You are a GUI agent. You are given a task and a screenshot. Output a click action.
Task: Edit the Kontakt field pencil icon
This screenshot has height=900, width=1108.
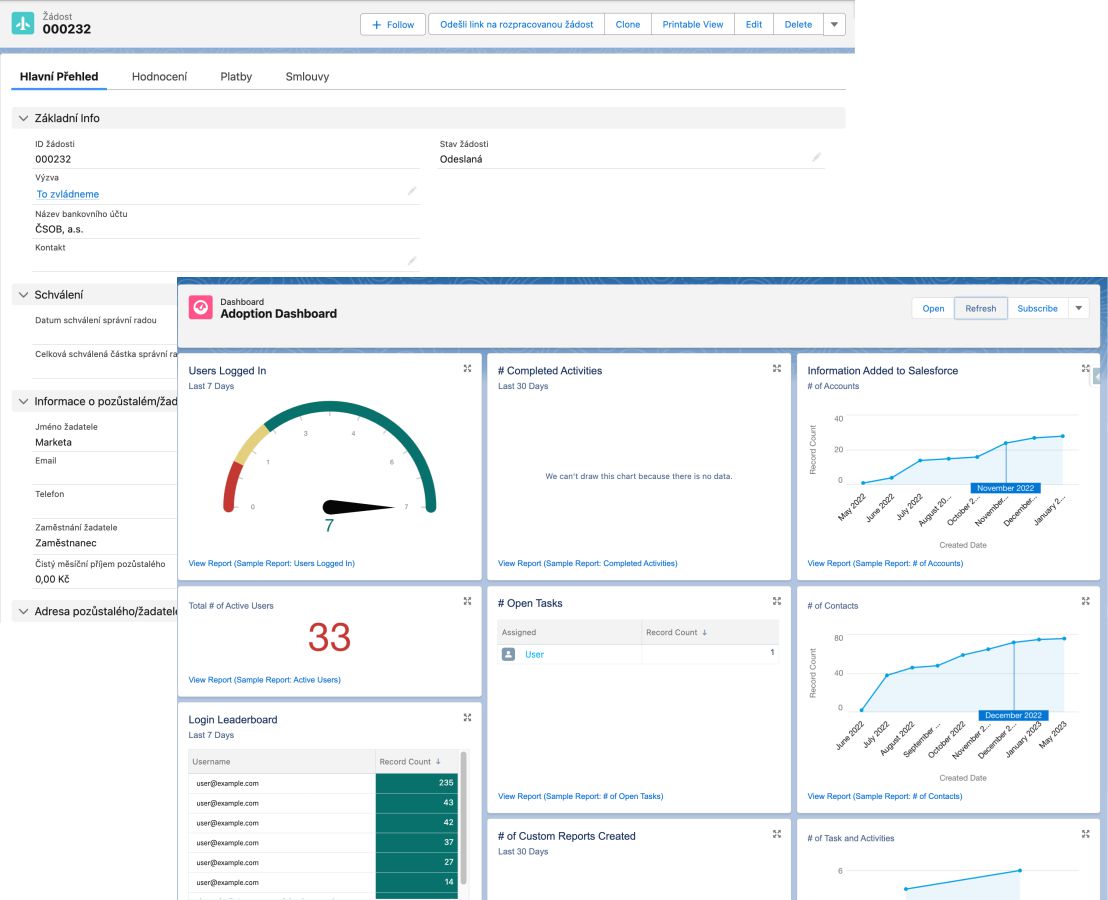pyautogui.click(x=411, y=260)
